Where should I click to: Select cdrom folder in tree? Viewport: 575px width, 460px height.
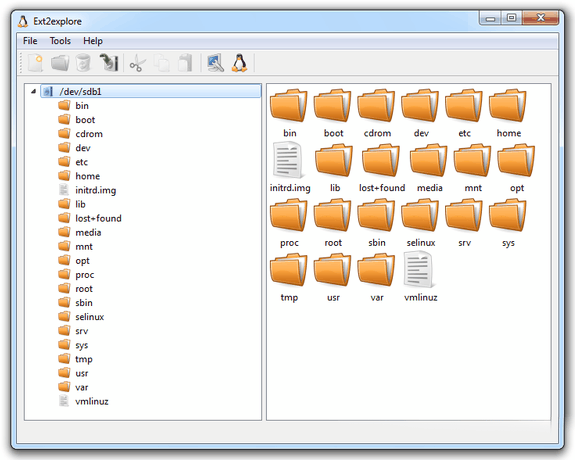[x=80, y=134]
